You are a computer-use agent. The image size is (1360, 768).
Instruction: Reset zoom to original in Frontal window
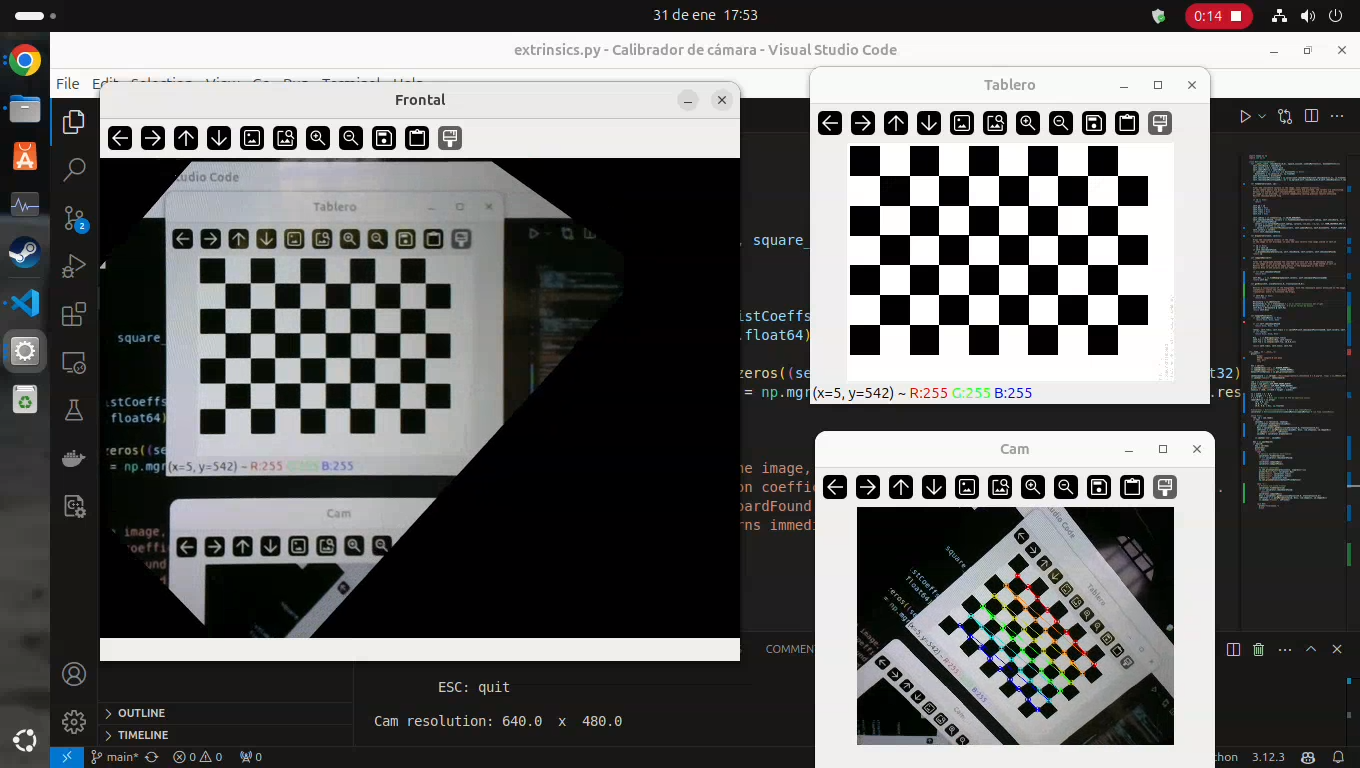pyautogui.click(x=252, y=138)
